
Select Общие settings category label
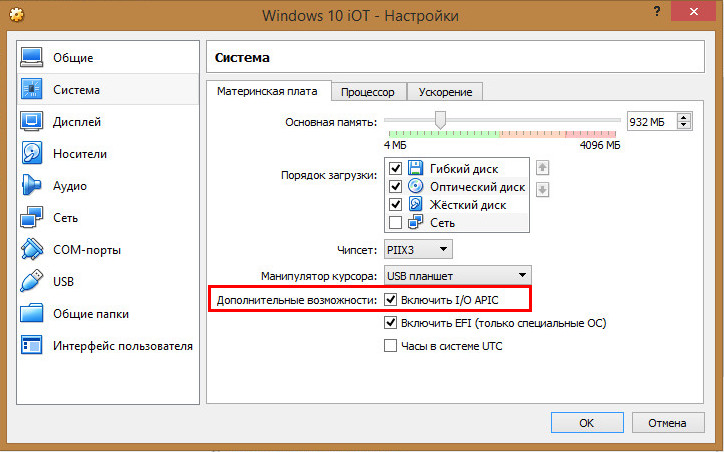[x=73, y=58]
